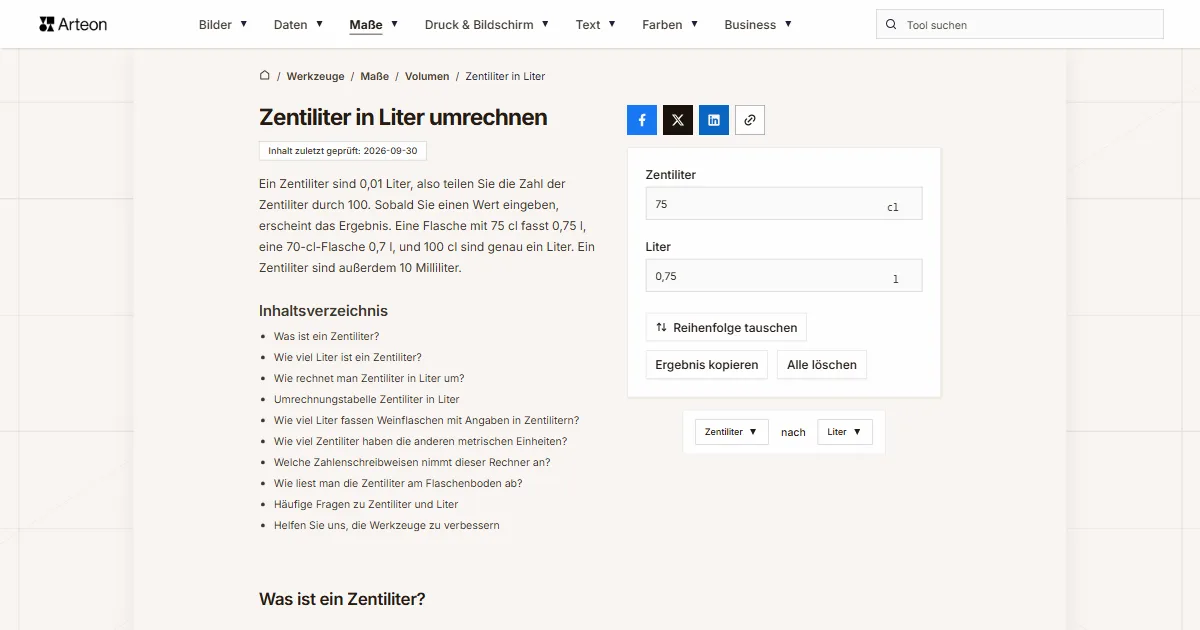Open Werkzeuge breadcrumb link
1200x630 pixels.
pos(315,76)
